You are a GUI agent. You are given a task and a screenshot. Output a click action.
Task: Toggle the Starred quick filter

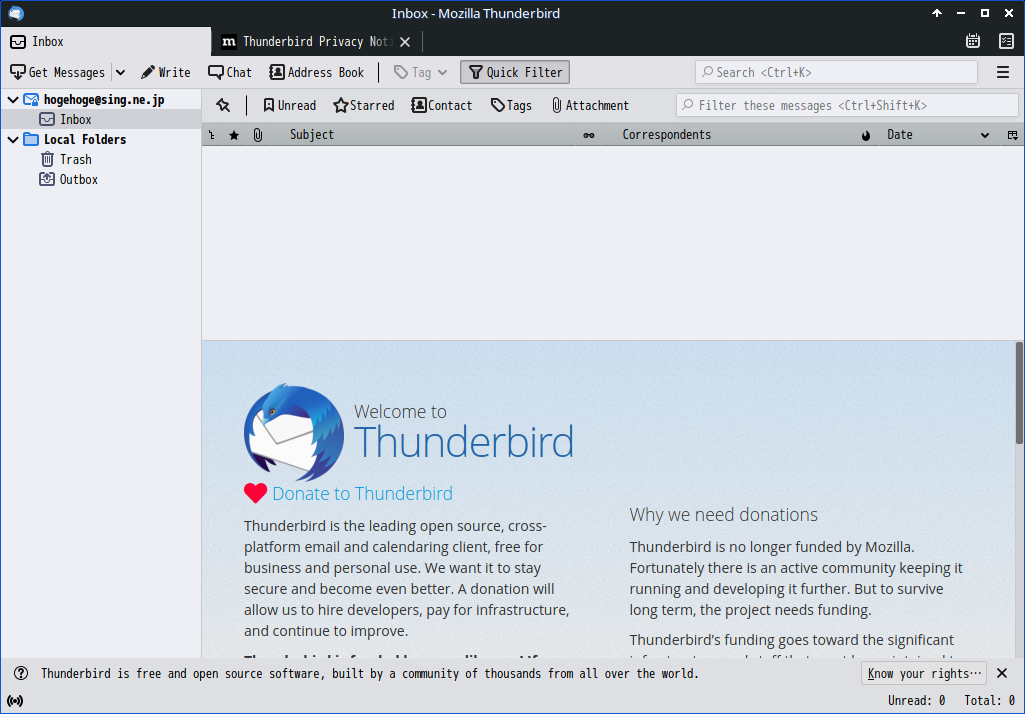tap(363, 105)
